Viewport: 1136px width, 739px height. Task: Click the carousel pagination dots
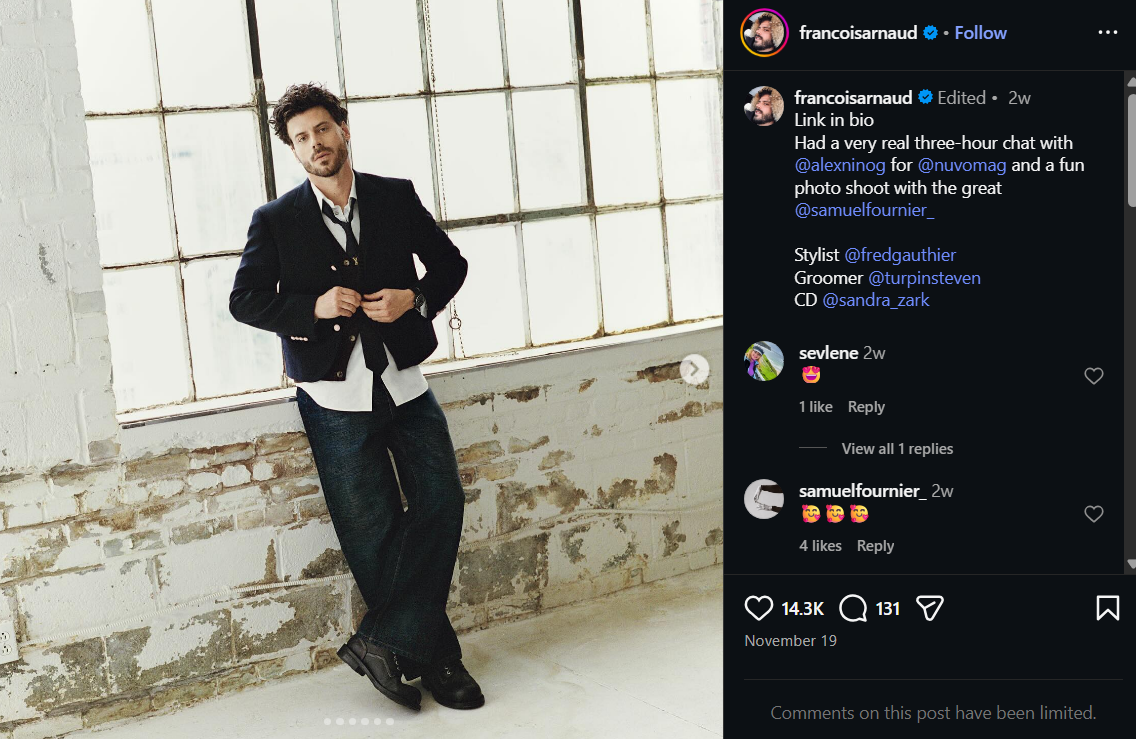[x=358, y=721]
